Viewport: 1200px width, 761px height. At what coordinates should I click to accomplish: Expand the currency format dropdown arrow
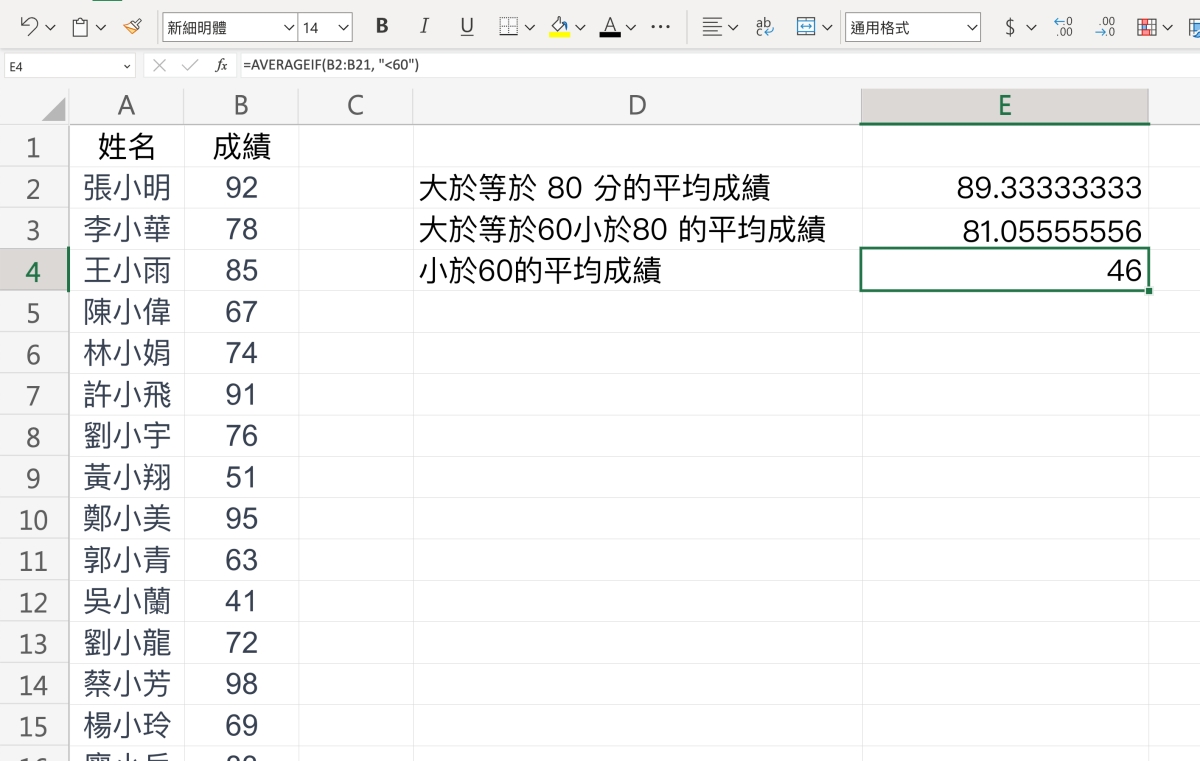tap(1031, 28)
